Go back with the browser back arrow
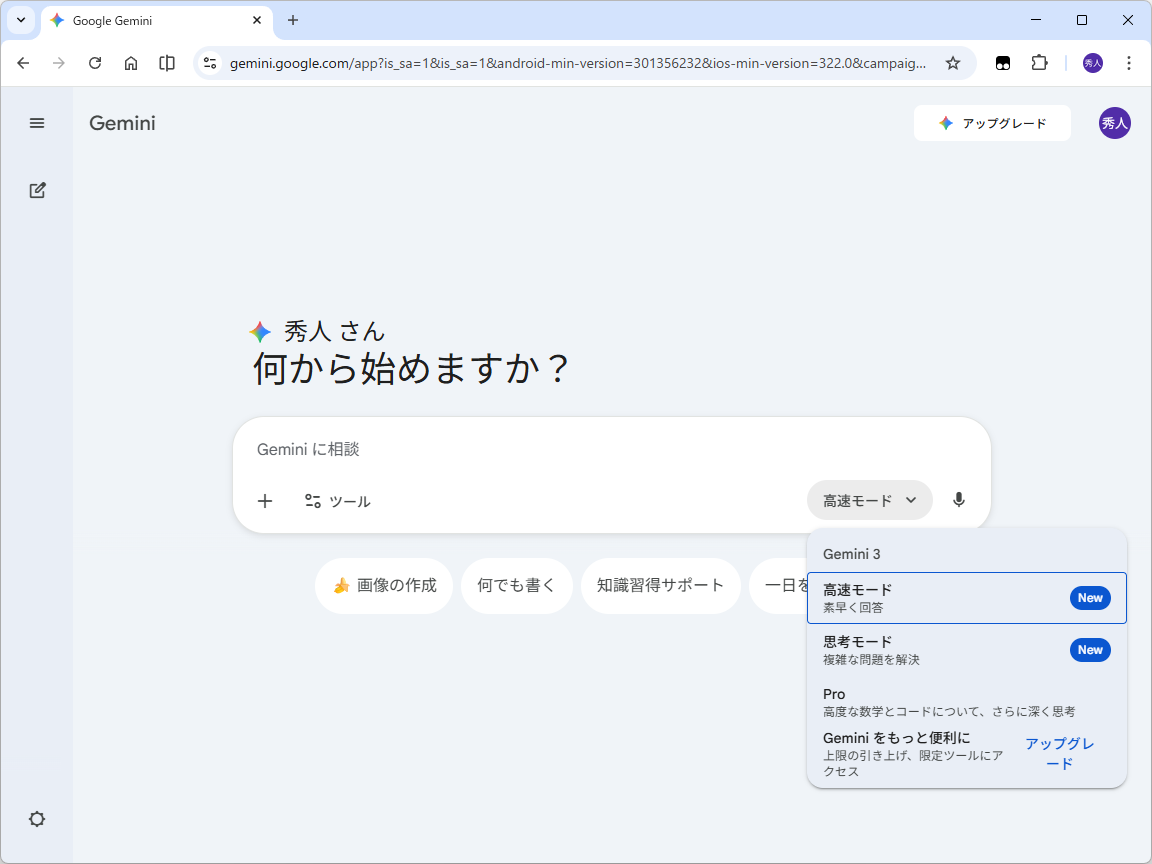The image size is (1152, 864). [x=23, y=63]
